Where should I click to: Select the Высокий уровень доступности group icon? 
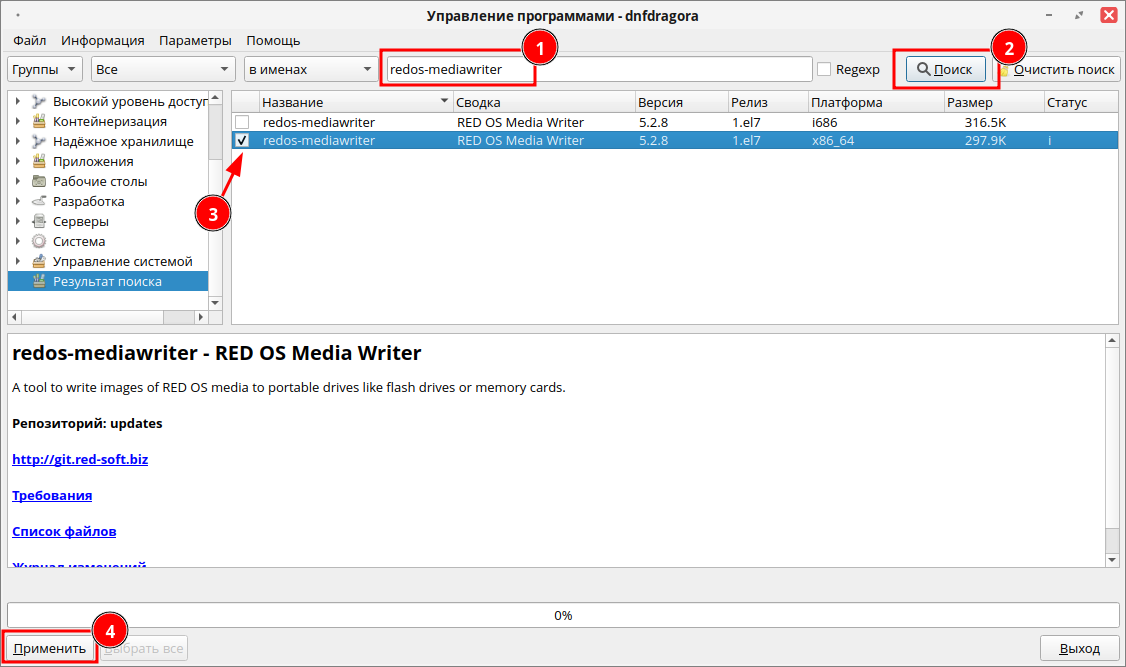[x=39, y=101]
